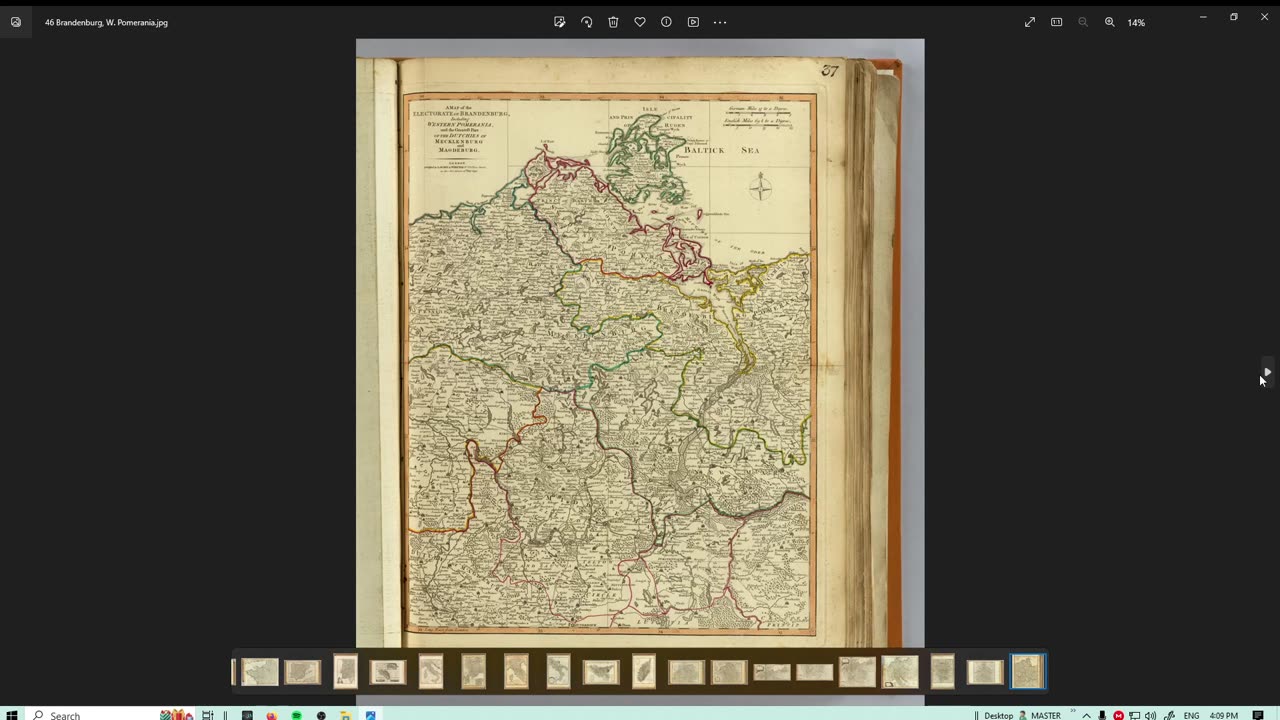Open the See more ellipsis menu
1280x720 pixels.
coord(720,22)
